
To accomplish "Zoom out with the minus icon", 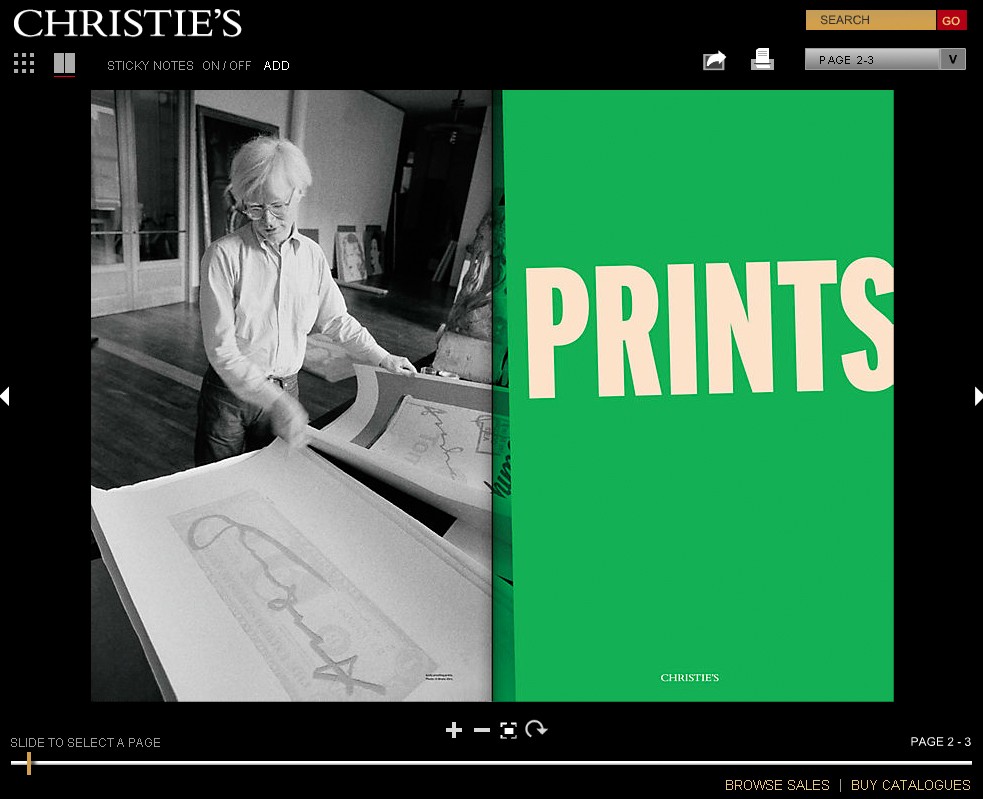I will point(481,730).
